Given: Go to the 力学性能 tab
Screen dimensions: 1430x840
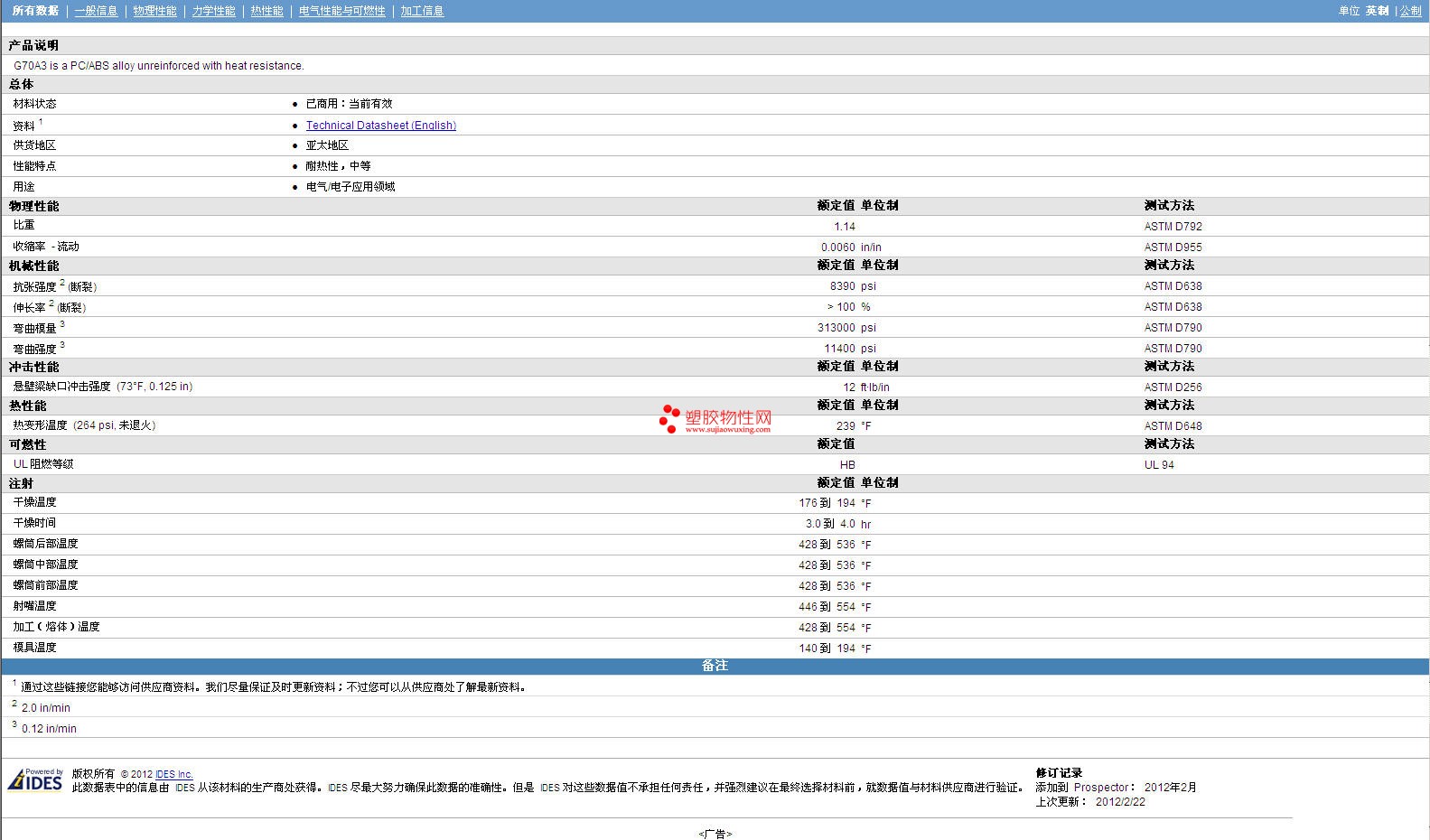Looking at the screenshot, I should (213, 11).
